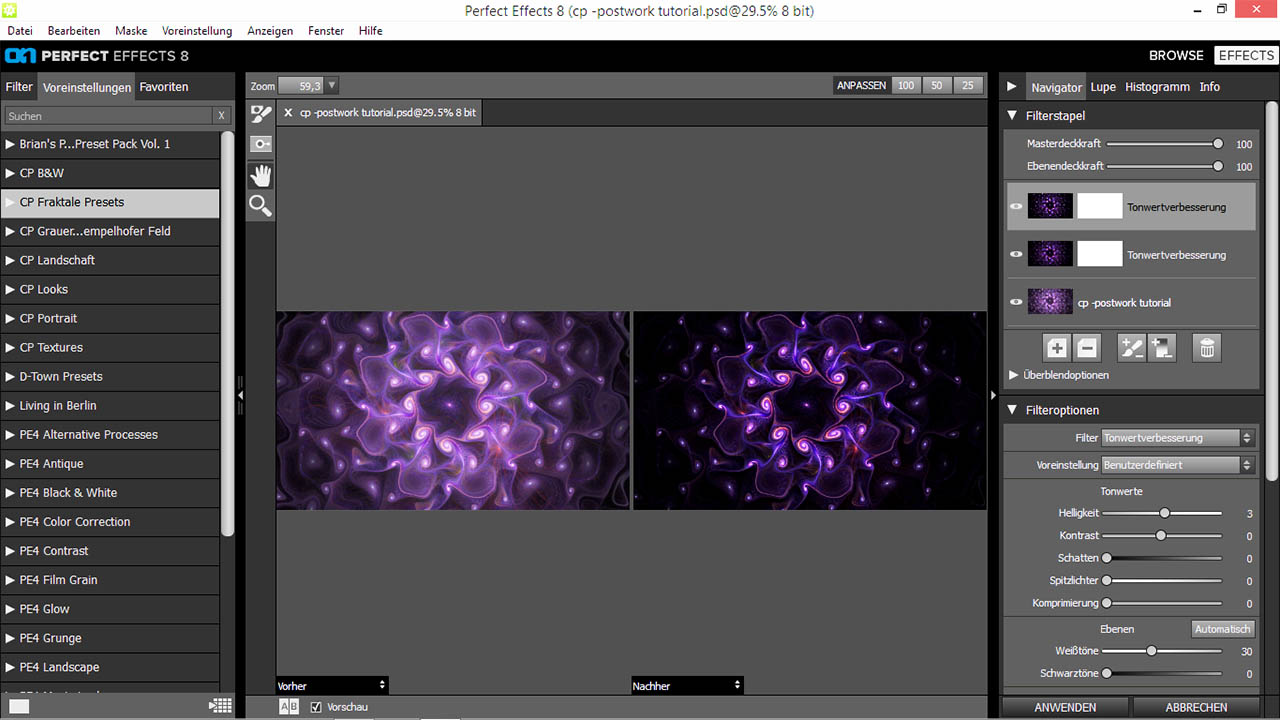
Task: Switch to the Lupe tab
Action: point(1103,87)
